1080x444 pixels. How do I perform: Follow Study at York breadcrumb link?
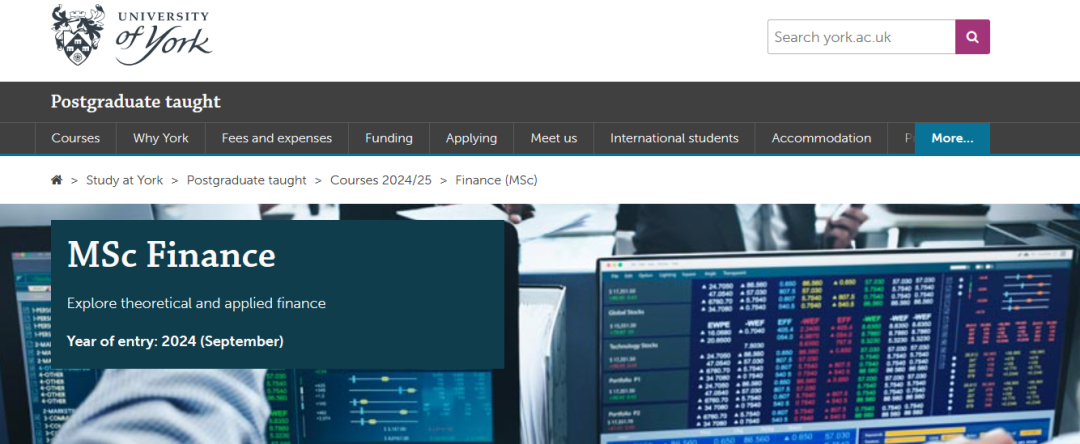tap(125, 180)
